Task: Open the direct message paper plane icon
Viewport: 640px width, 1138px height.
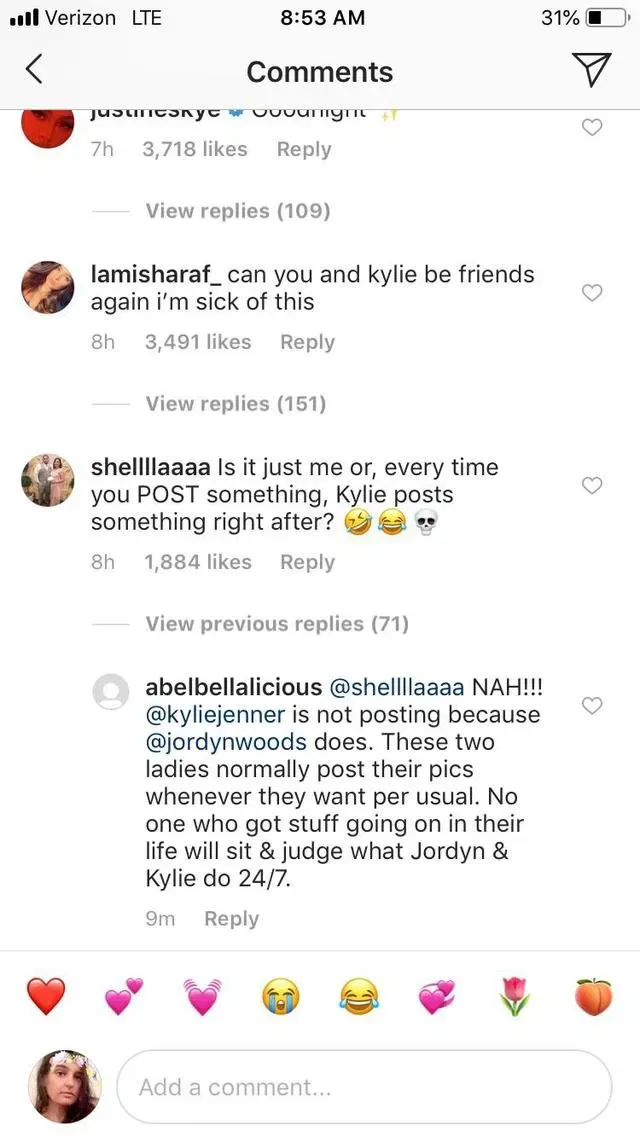Action: (591, 69)
